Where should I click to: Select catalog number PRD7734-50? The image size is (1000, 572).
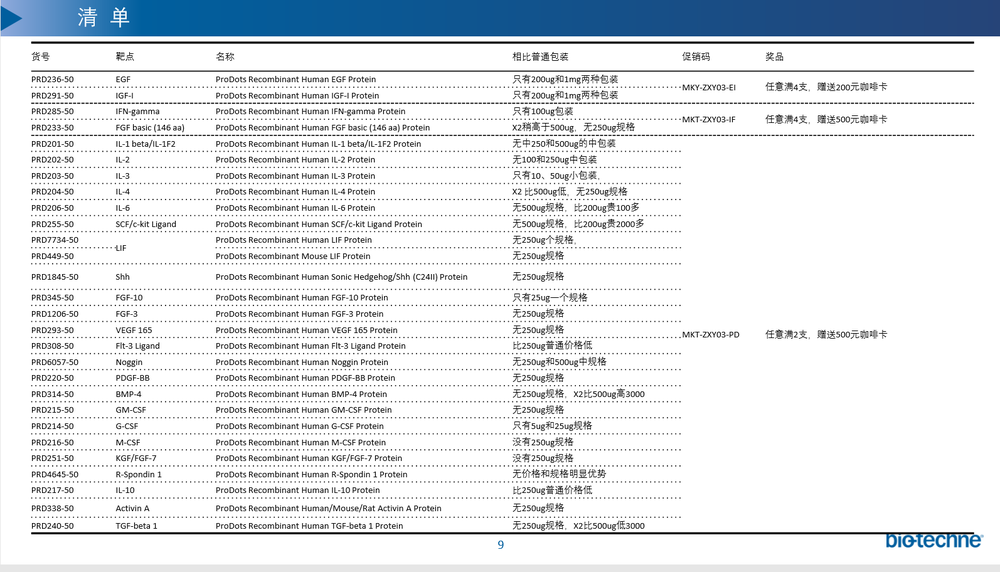(55, 240)
